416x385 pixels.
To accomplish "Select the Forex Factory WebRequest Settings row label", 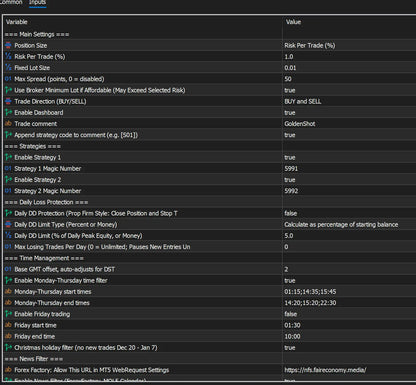I will [x=92, y=370].
